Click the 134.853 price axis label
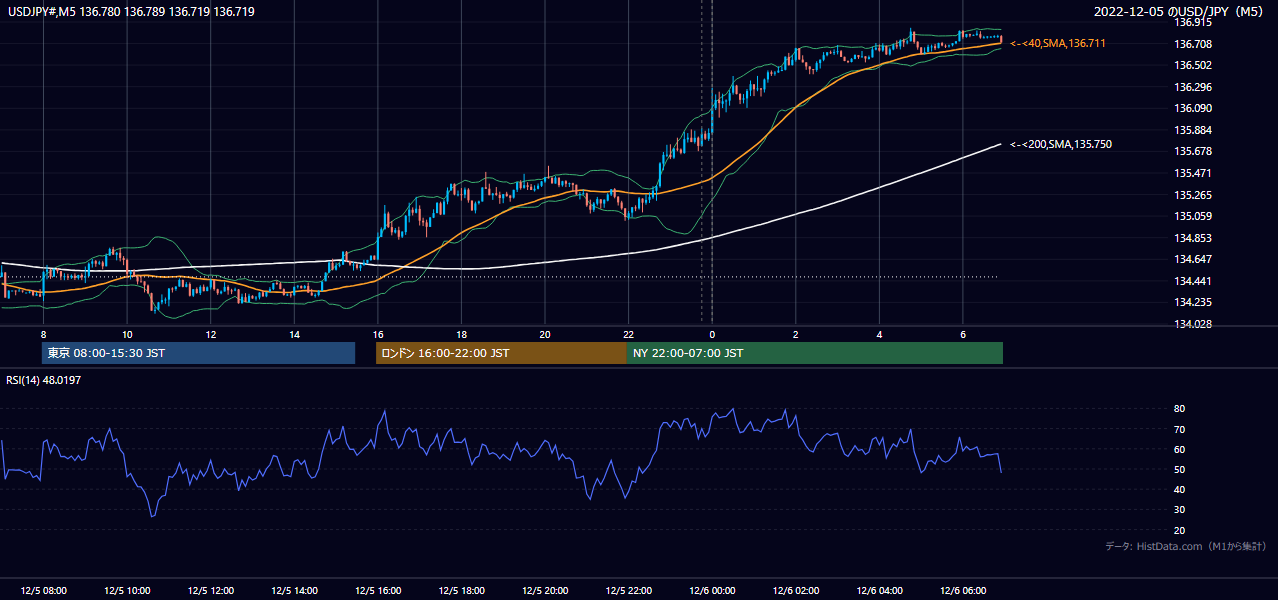Viewport: 1278px width, 600px height. 1193,238
